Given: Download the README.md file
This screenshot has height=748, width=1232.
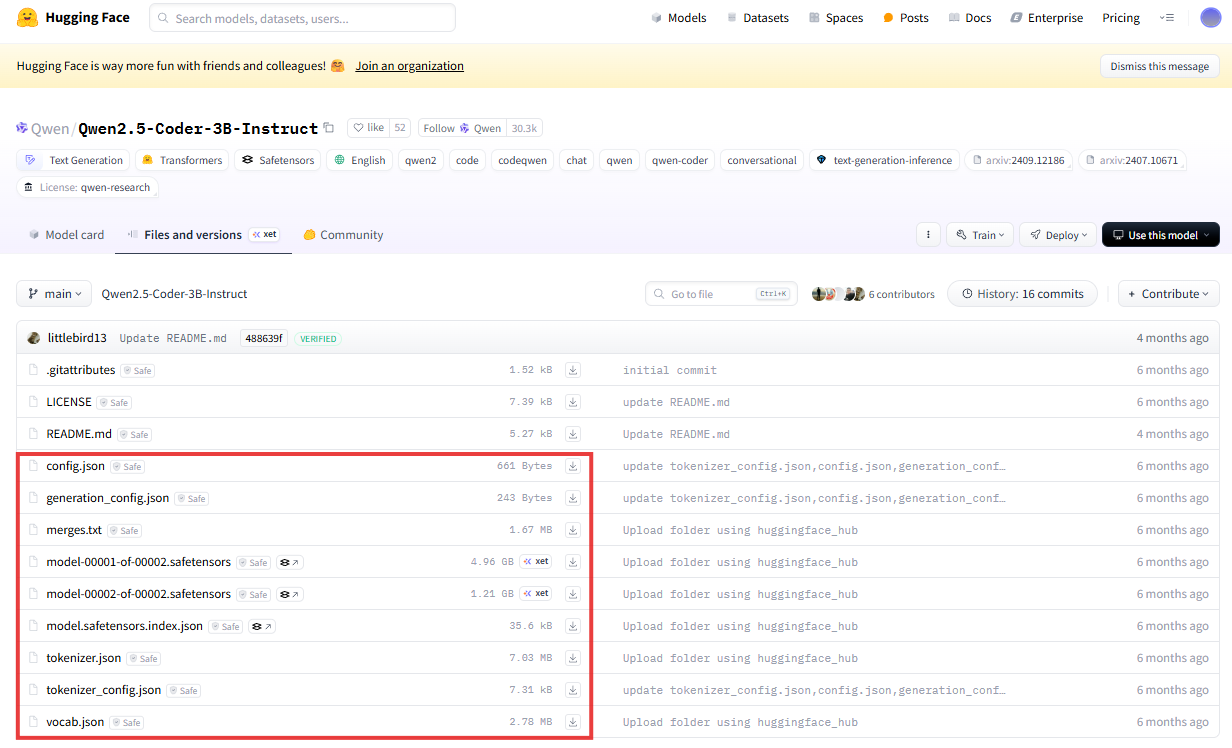Looking at the screenshot, I should coord(573,434).
